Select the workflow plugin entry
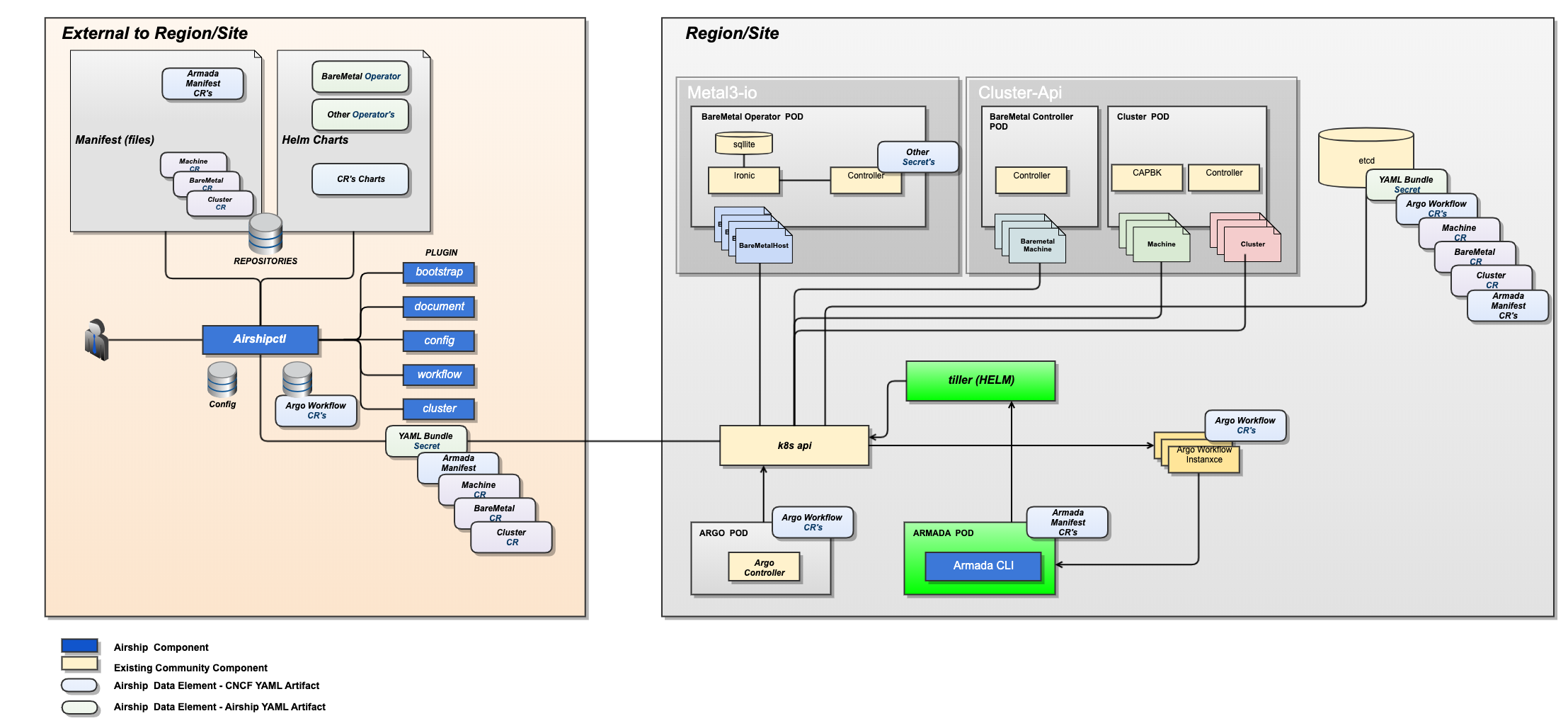This screenshot has width=1568, height=728. click(x=439, y=375)
